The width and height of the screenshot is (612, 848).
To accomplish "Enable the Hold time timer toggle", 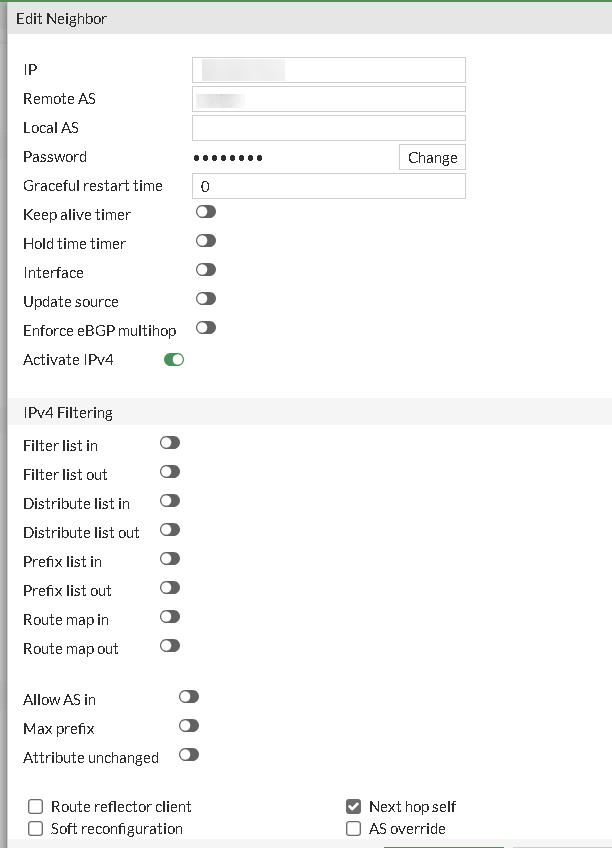I will pos(205,241).
